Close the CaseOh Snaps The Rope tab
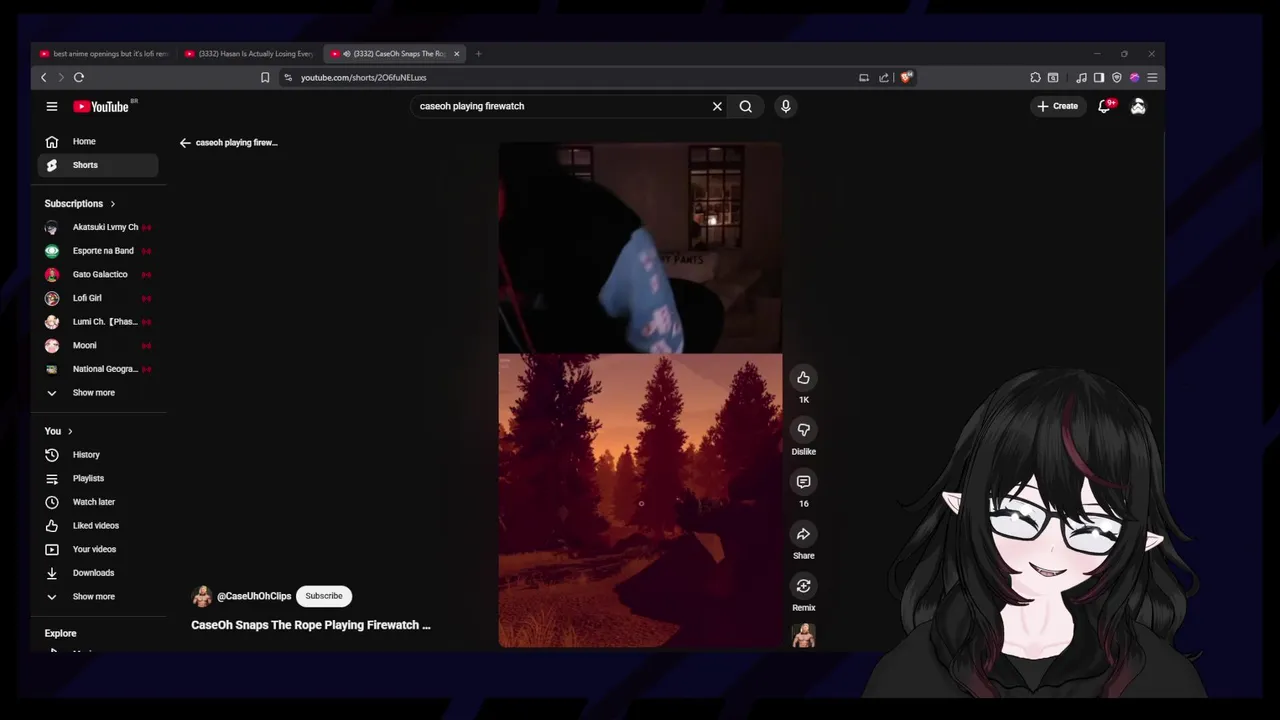 coord(456,54)
